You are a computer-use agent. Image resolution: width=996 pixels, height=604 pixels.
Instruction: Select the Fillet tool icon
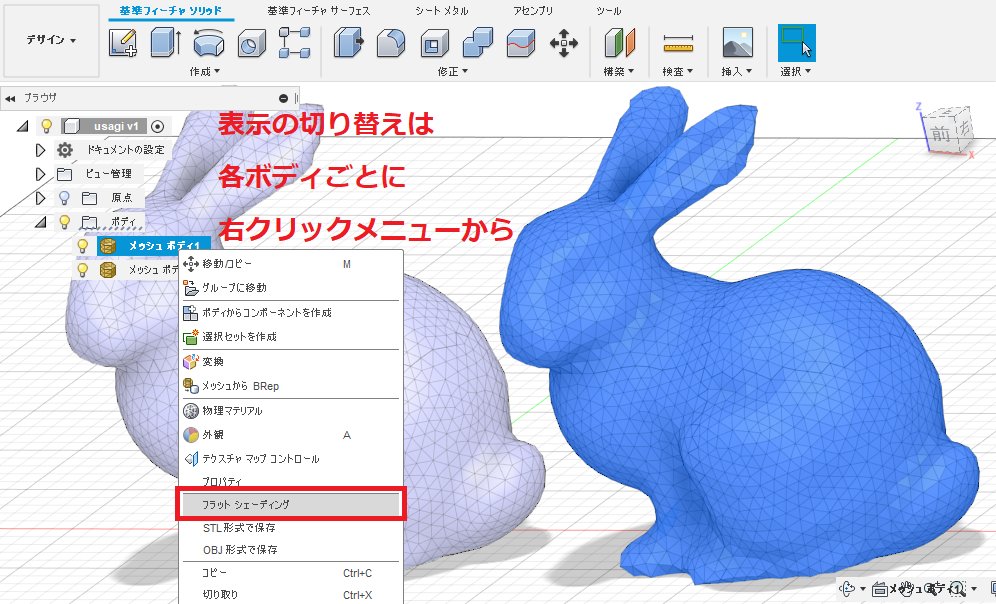391,43
